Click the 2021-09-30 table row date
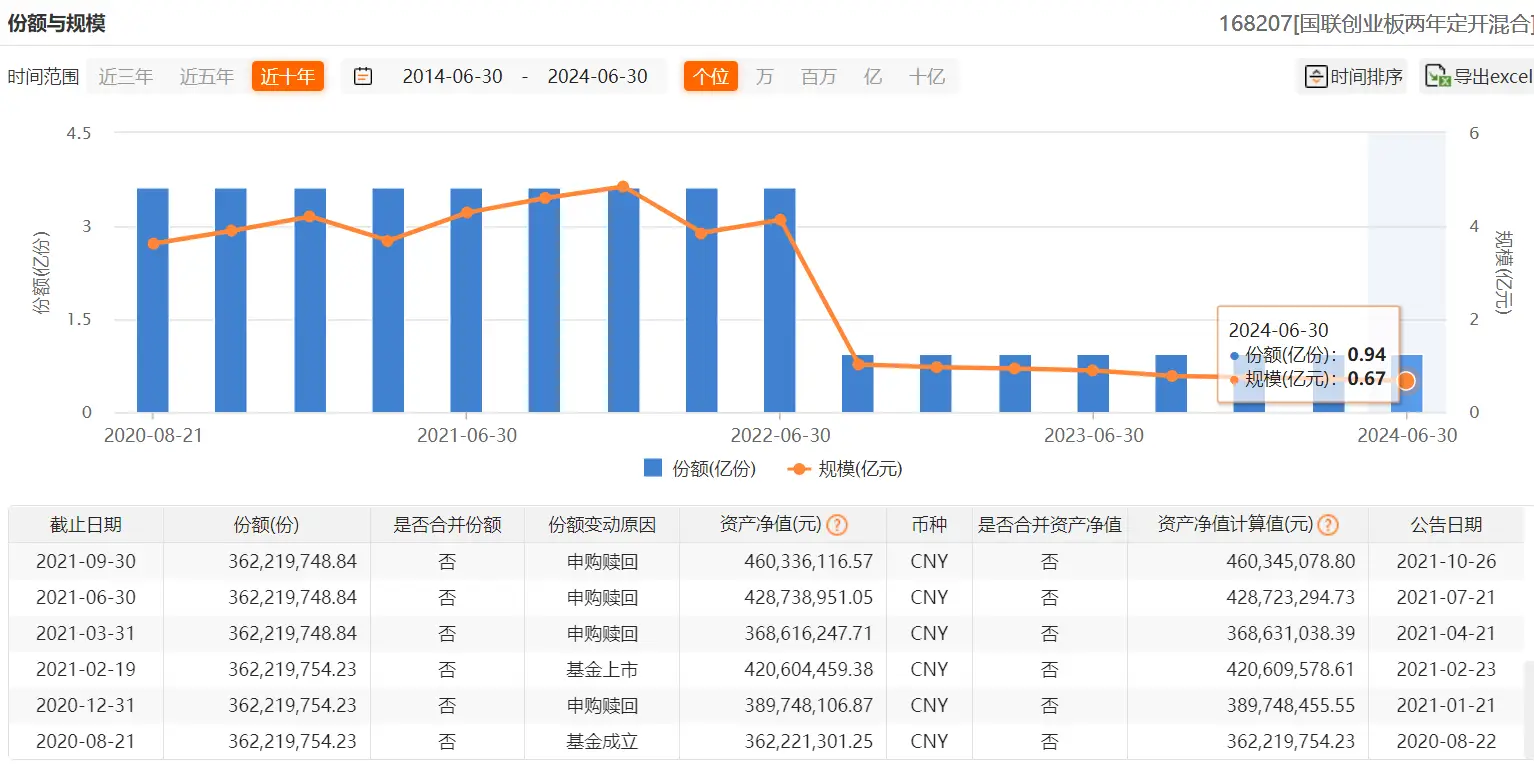Screen dimensions: 1534x766 (x=86, y=561)
